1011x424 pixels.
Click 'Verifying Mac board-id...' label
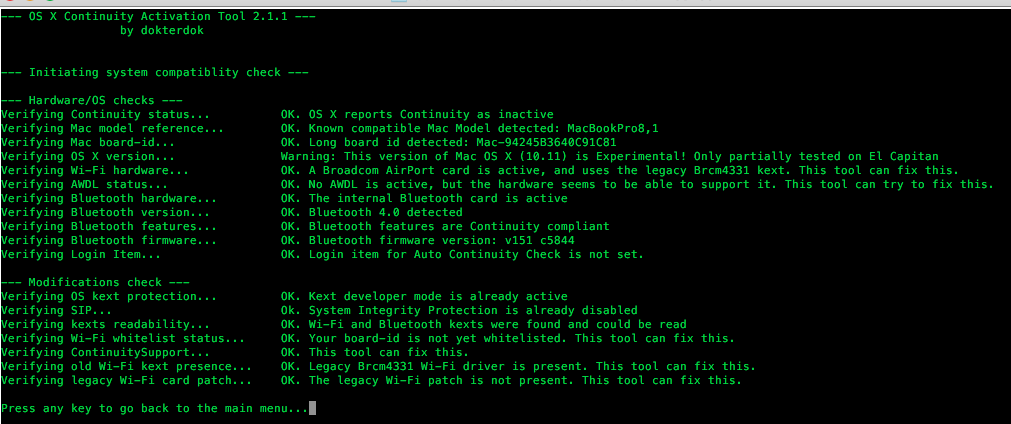88,142
